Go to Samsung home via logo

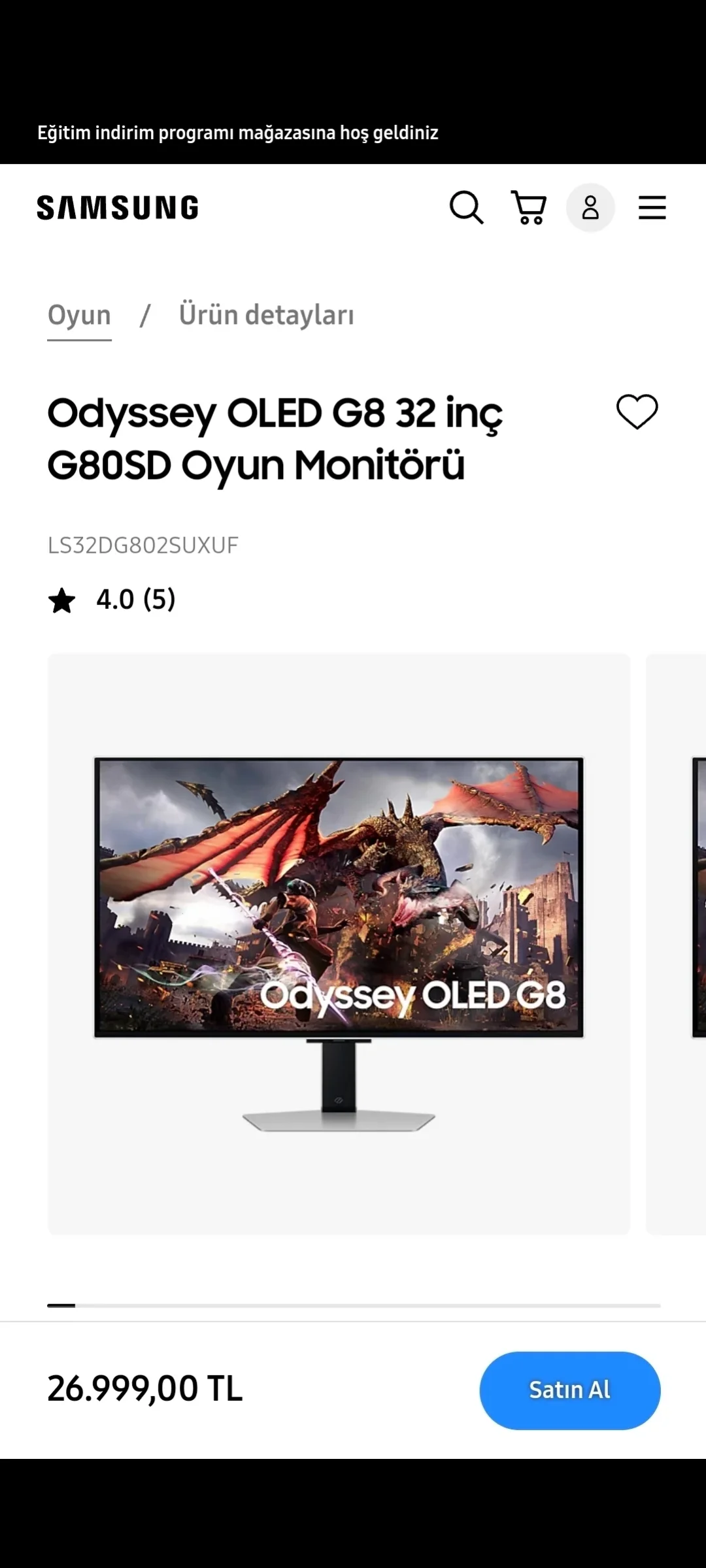pyautogui.click(x=118, y=208)
